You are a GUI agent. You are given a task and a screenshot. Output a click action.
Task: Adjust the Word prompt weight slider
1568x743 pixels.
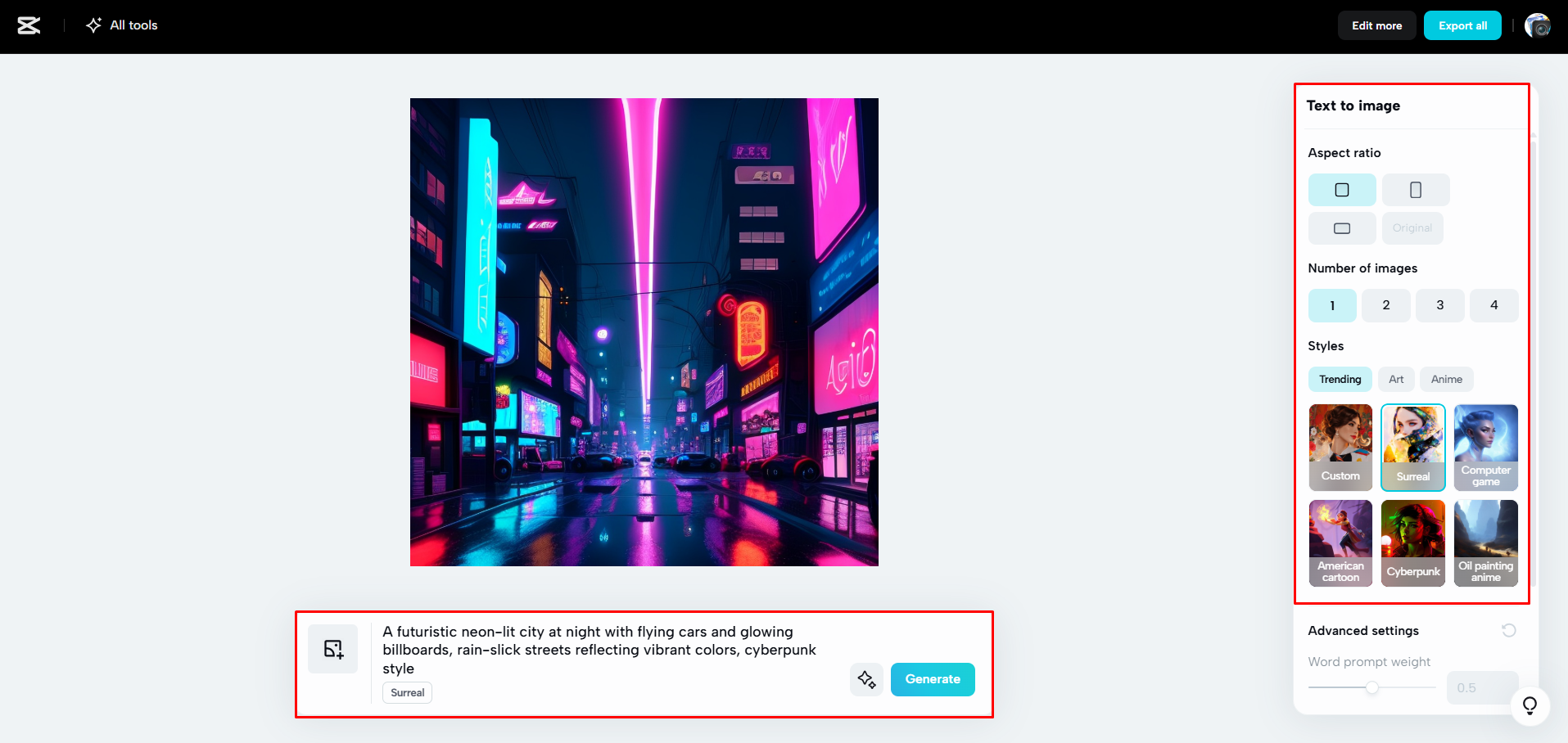(x=1372, y=687)
